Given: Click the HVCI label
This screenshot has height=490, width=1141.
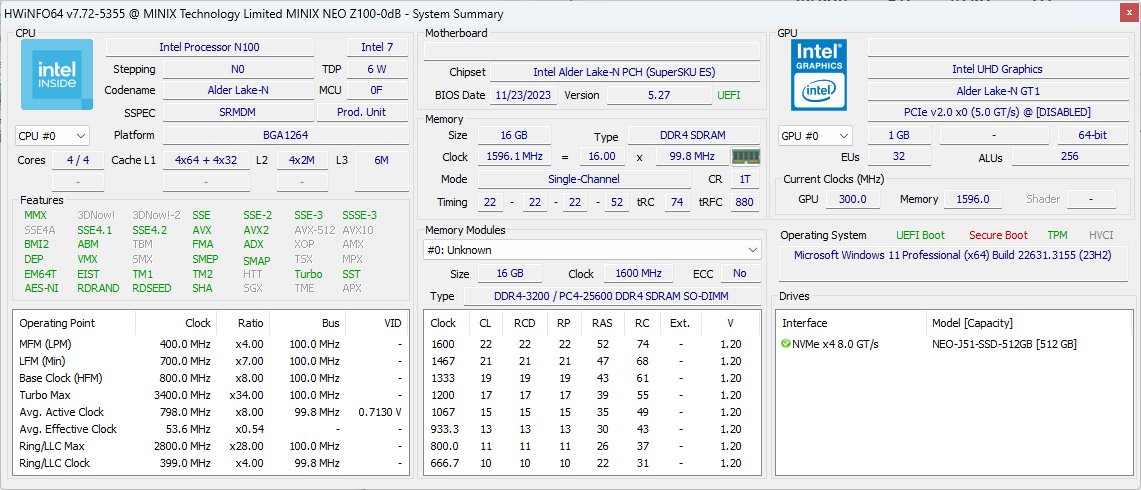Looking at the screenshot, I should coord(1102,235).
